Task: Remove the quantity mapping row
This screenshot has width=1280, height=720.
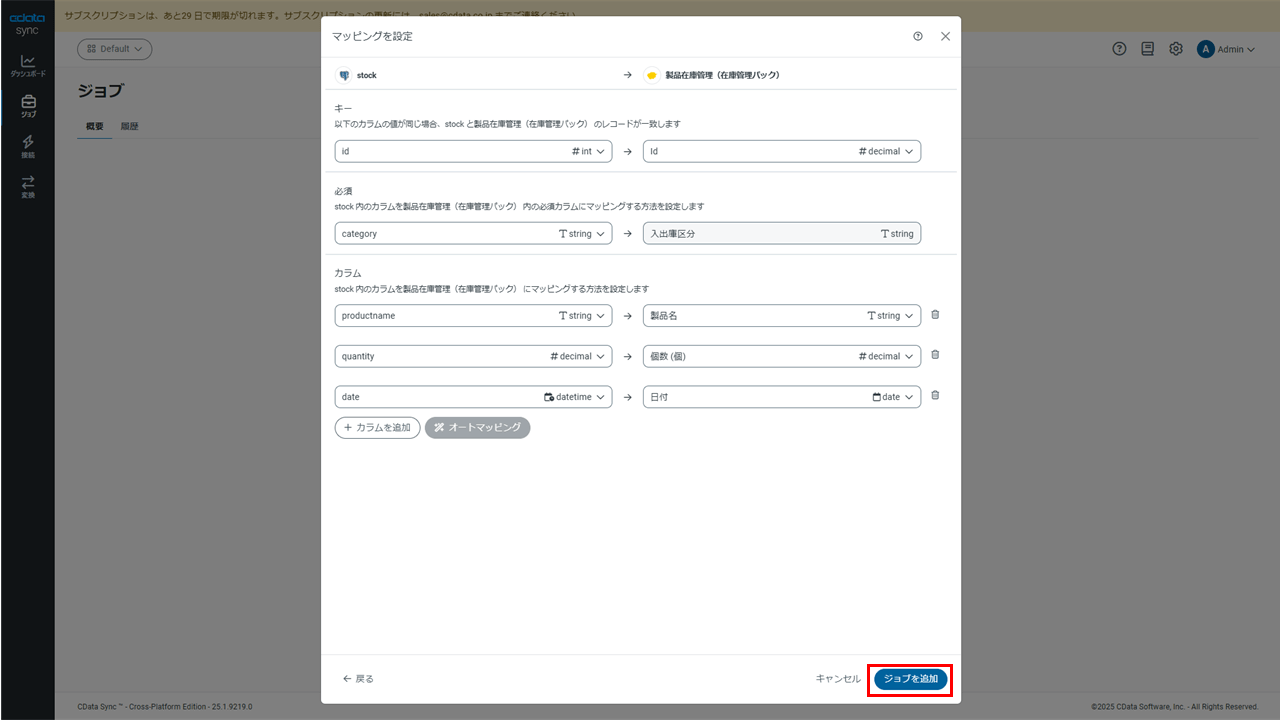Action: pyautogui.click(x=935, y=355)
